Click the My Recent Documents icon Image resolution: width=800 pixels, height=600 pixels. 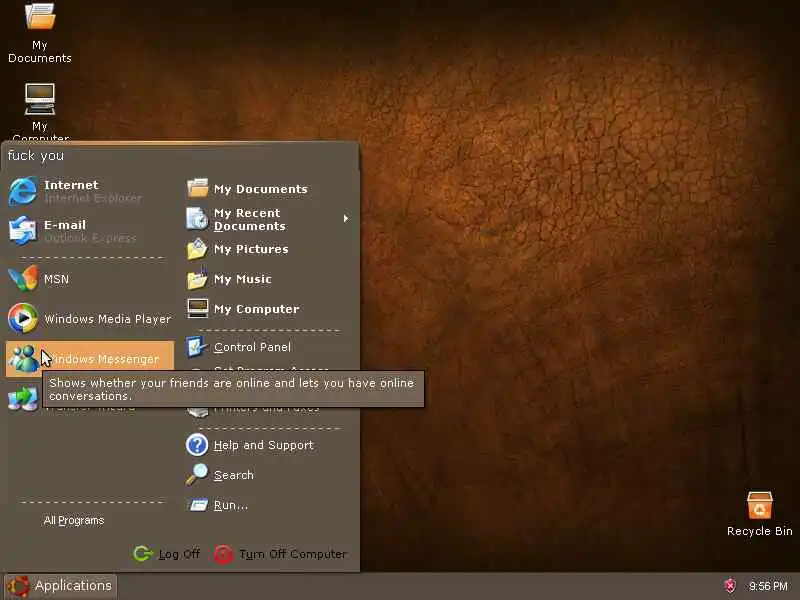(197, 219)
